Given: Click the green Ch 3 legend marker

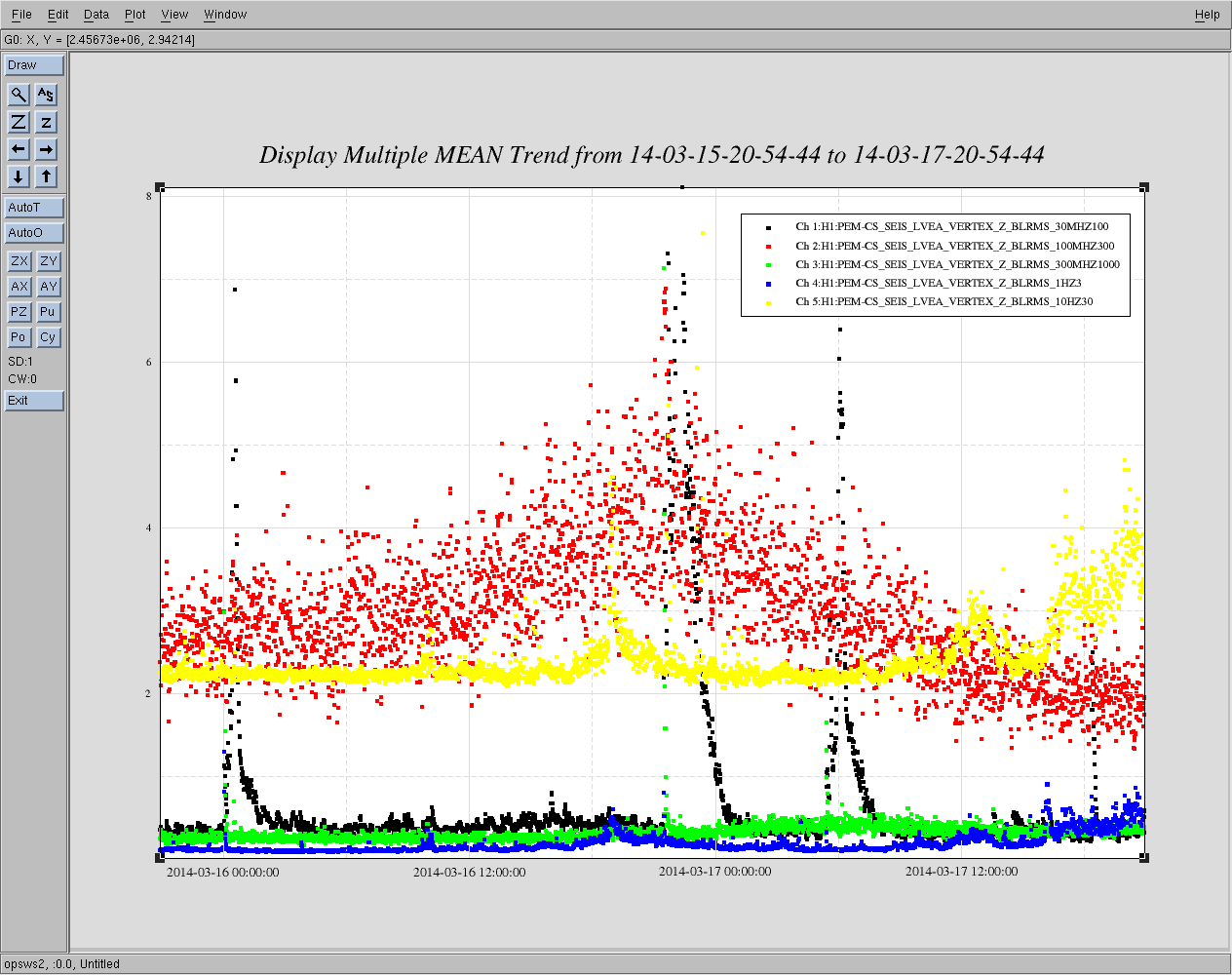Looking at the screenshot, I should tap(768, 264).
